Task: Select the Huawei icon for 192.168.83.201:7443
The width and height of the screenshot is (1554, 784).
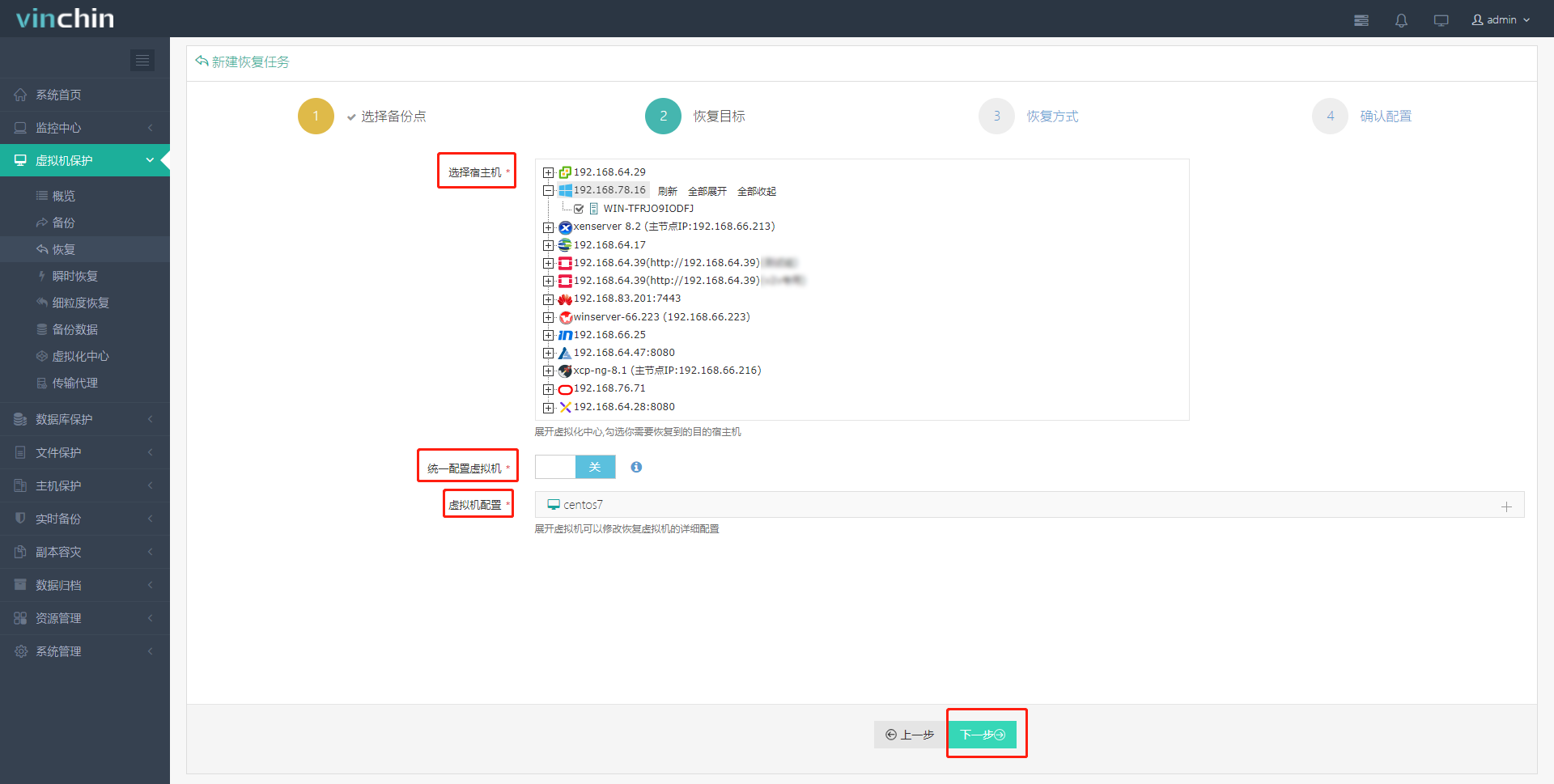Action: pyautogui.click(x=565, y=299)
